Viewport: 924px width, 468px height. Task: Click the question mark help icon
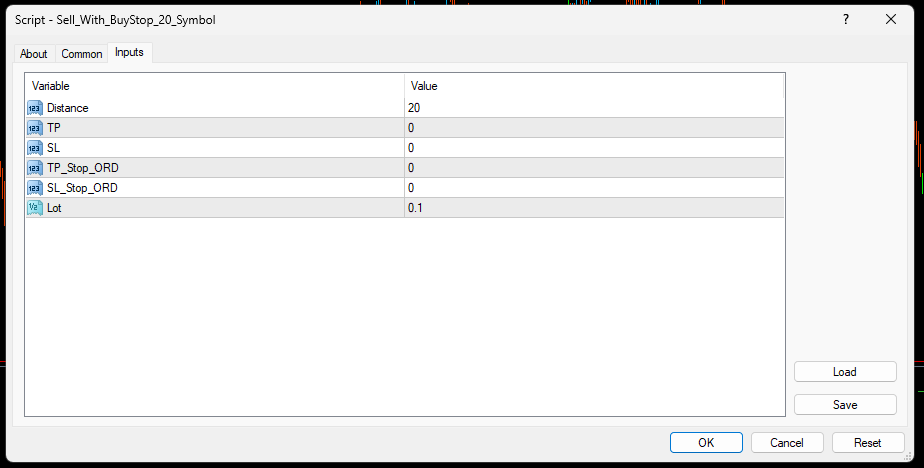pos(846,19)
